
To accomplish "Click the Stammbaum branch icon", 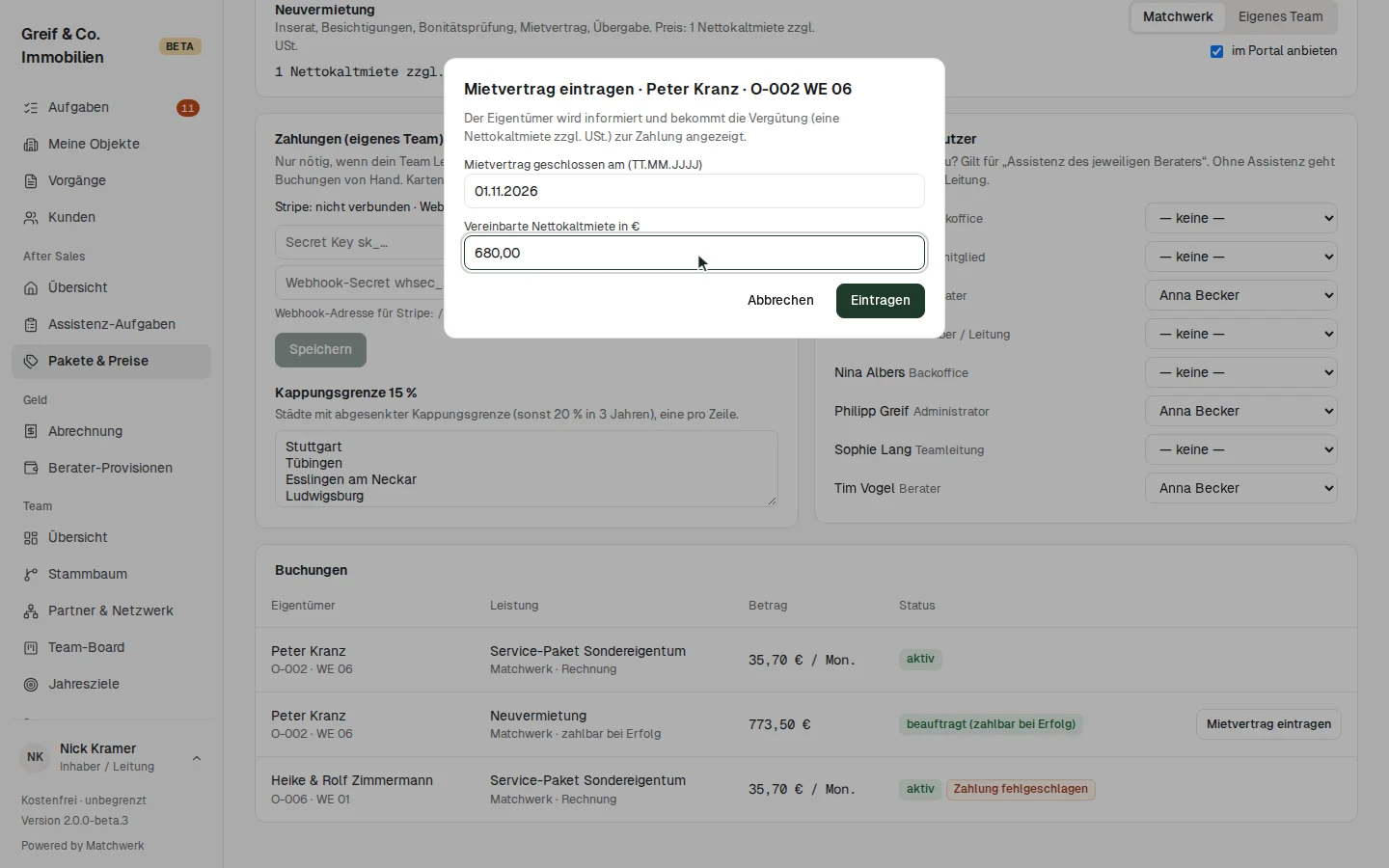I will click(x=31, y=575).
